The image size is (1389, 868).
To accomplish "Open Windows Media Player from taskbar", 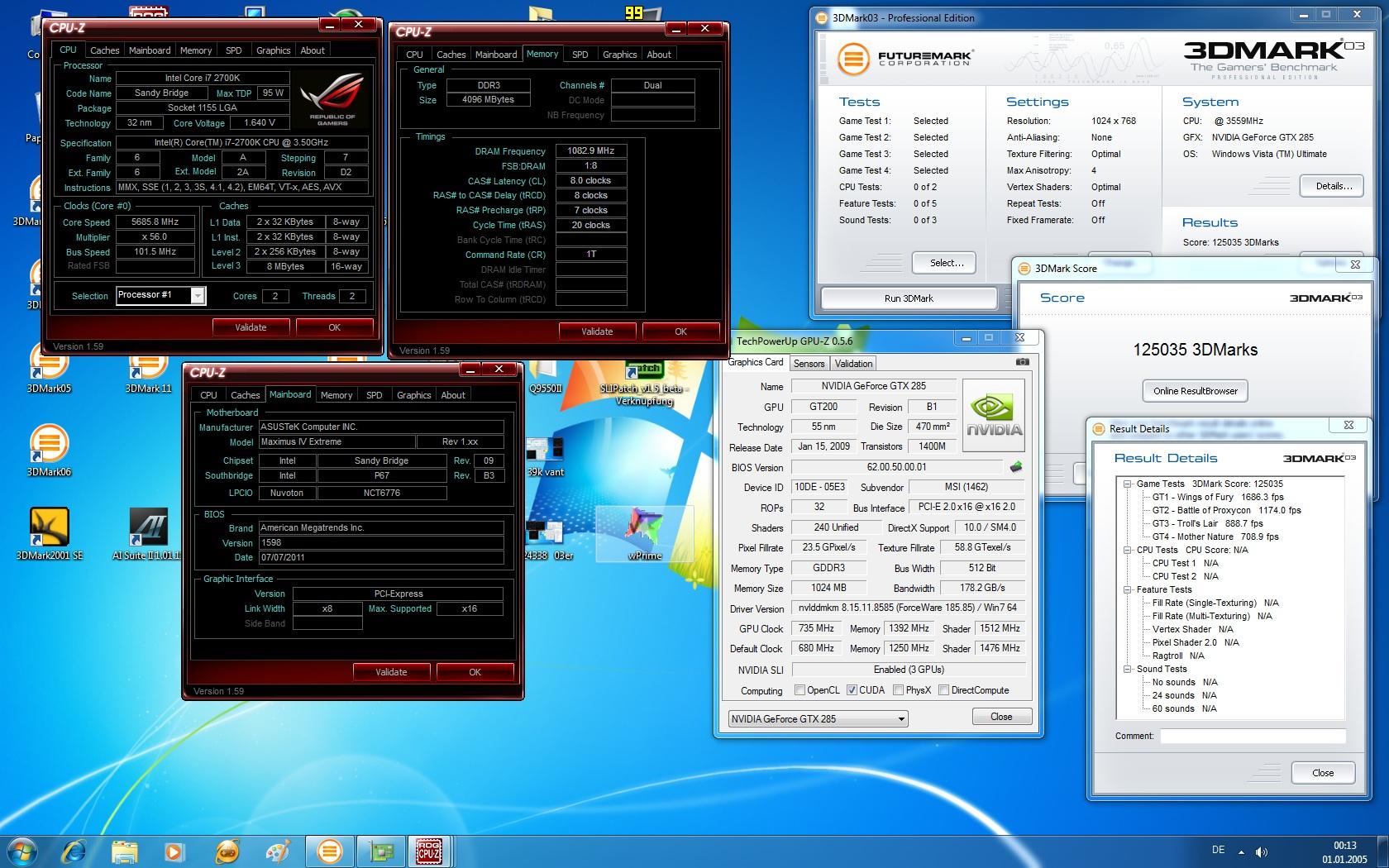I will coord(174,851).
